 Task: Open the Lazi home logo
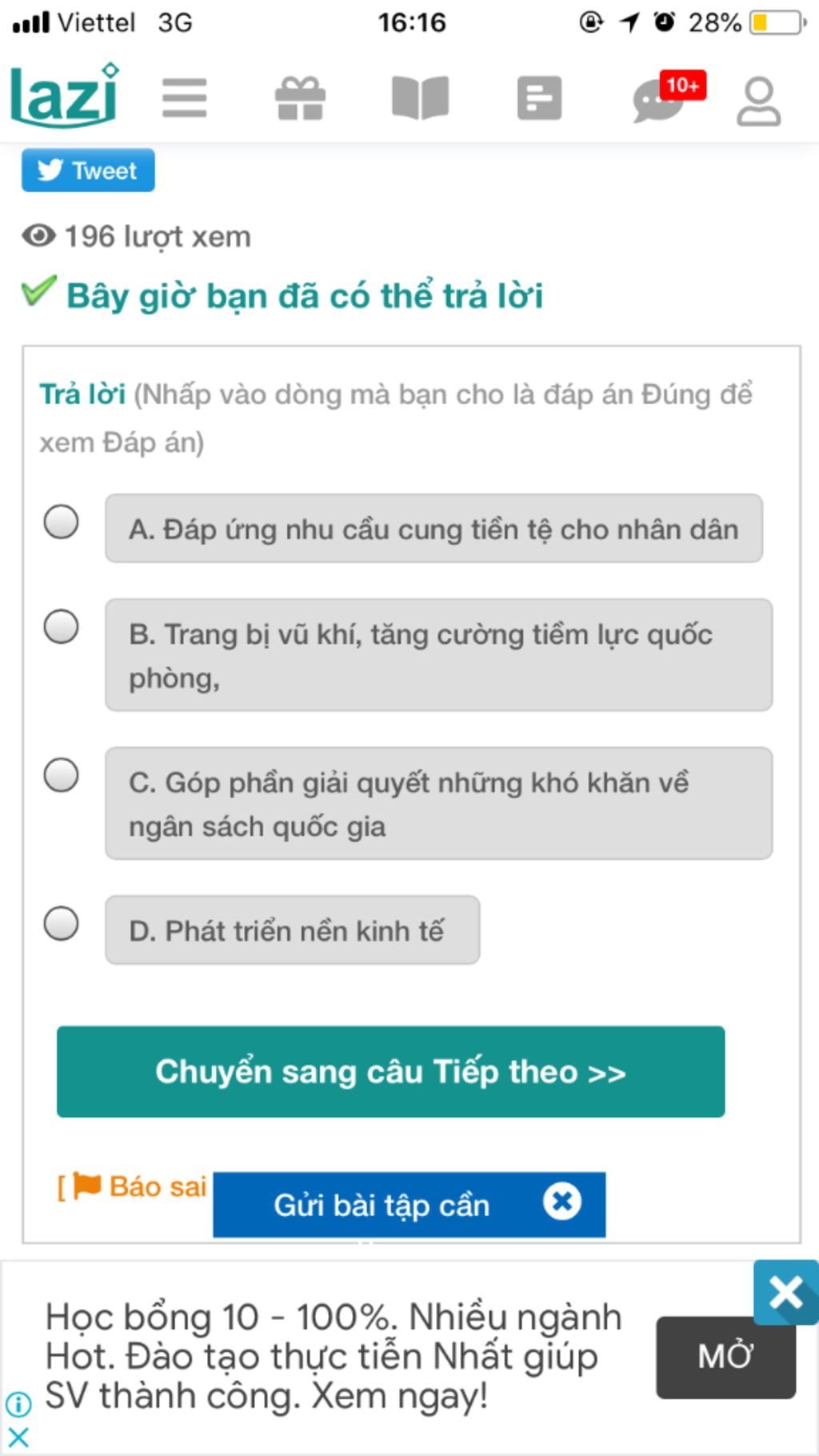coord(64,97)
